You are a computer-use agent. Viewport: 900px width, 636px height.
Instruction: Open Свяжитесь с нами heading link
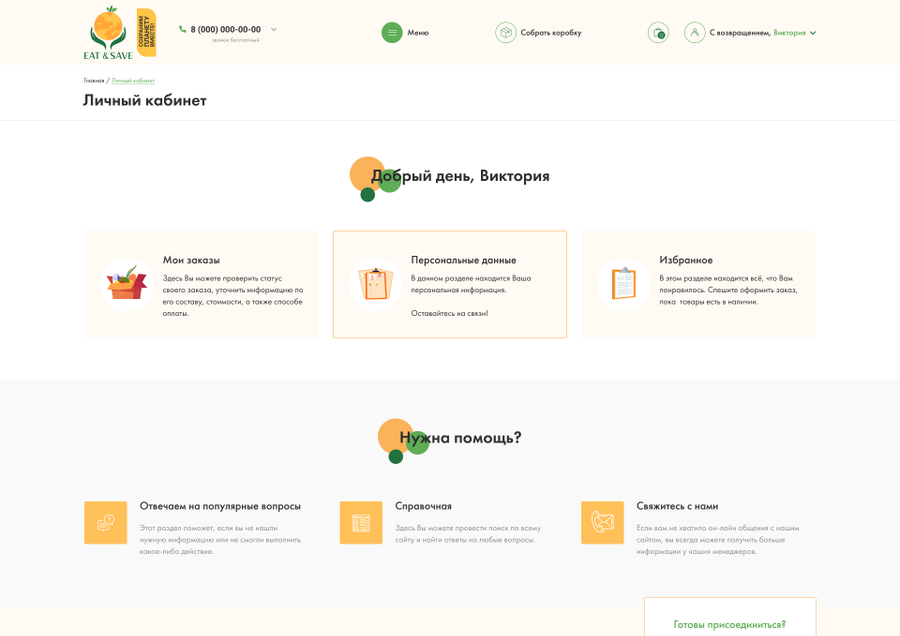point(677,506)
